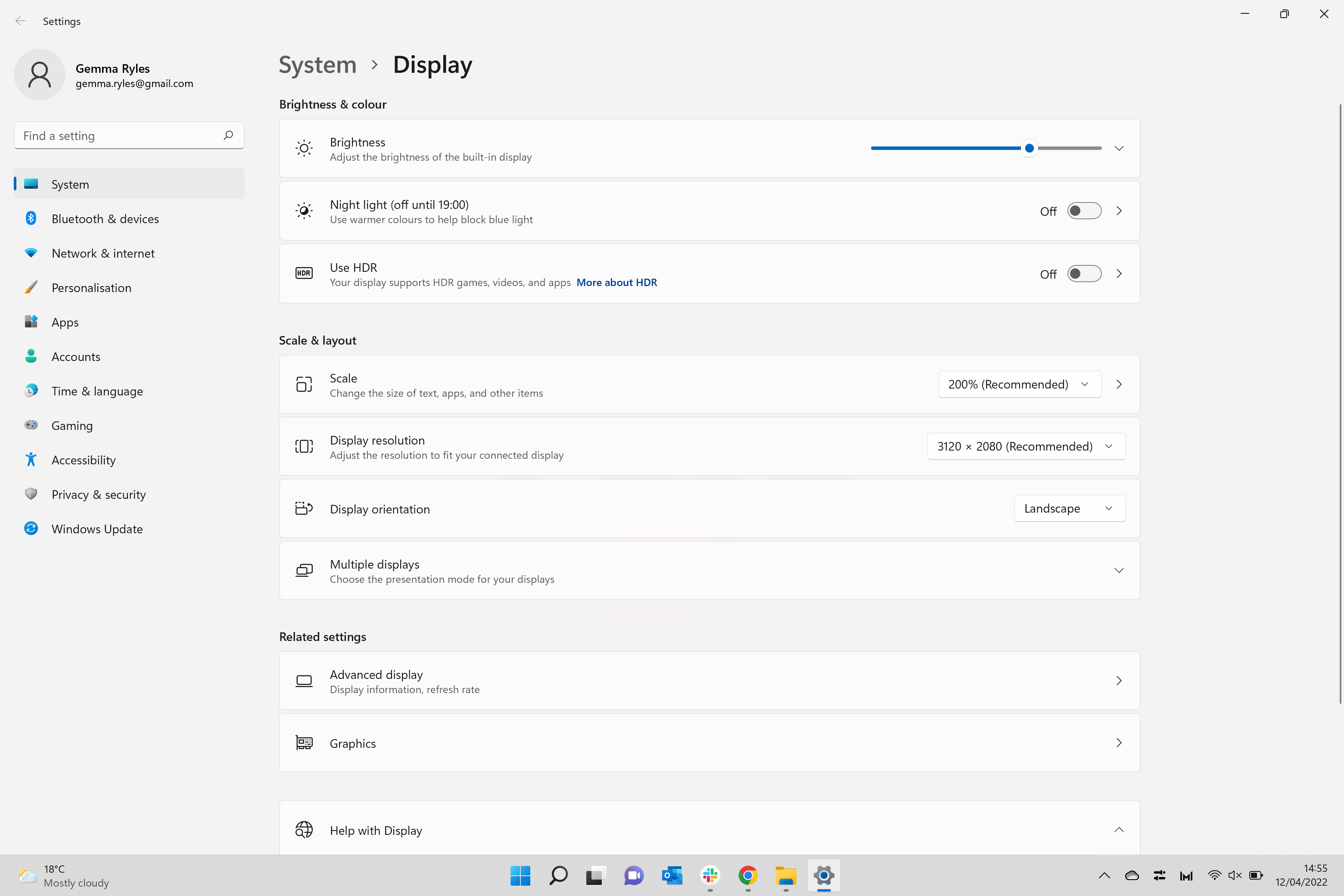Open custom Scale settings chevron
This screenshot has width=1344, height=896.
coord(1119,384)
